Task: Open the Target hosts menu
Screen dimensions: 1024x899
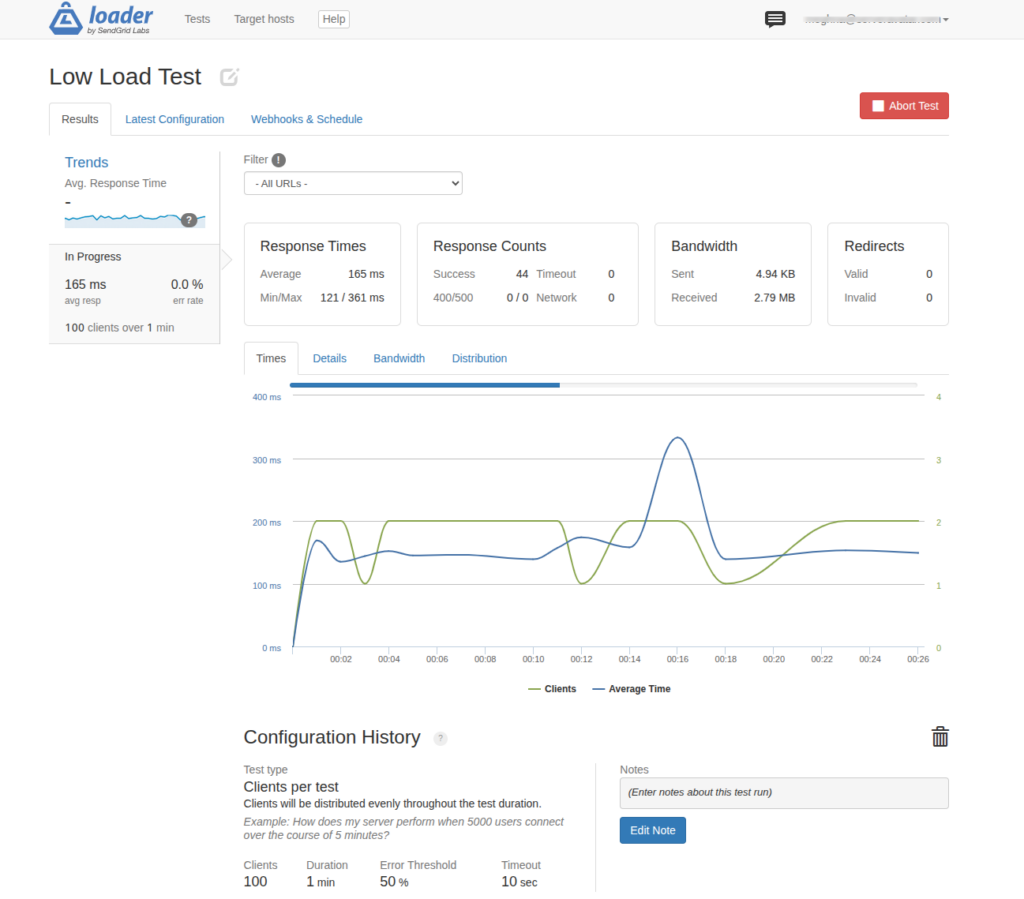Action: (264, 19)
